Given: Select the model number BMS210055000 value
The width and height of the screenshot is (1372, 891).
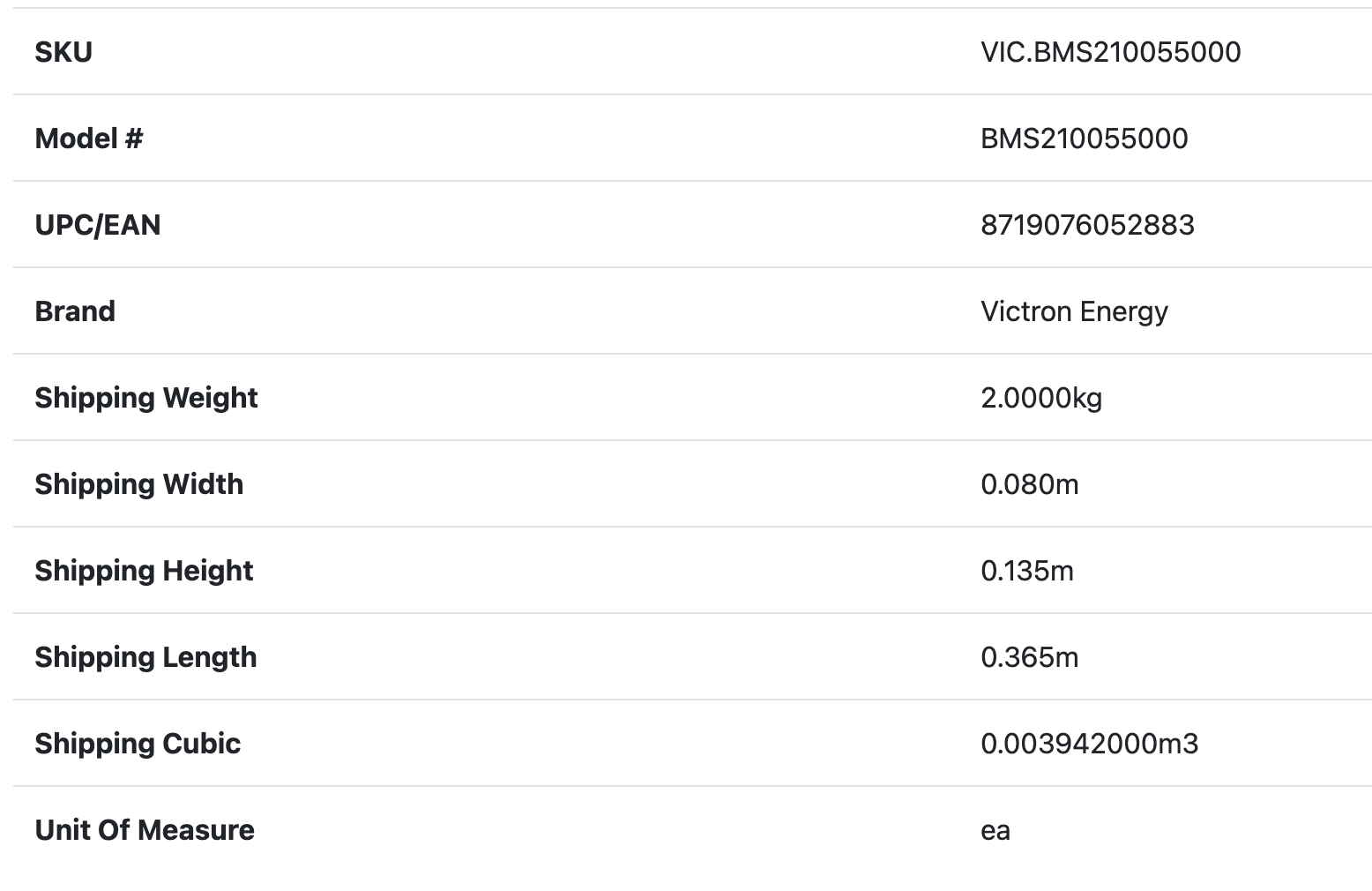Looking at the screenshot, I should point(1084,139).
